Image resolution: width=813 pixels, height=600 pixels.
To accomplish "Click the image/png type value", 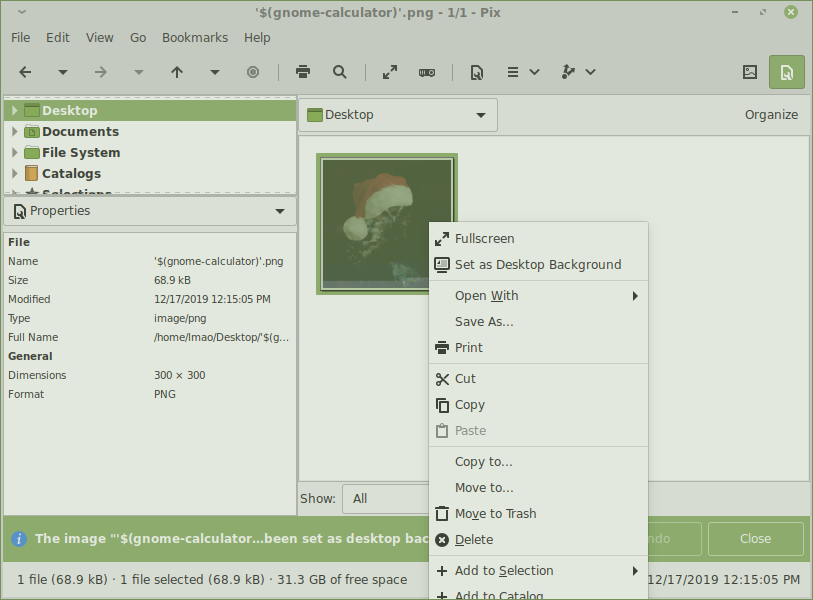I will [180, 318].
